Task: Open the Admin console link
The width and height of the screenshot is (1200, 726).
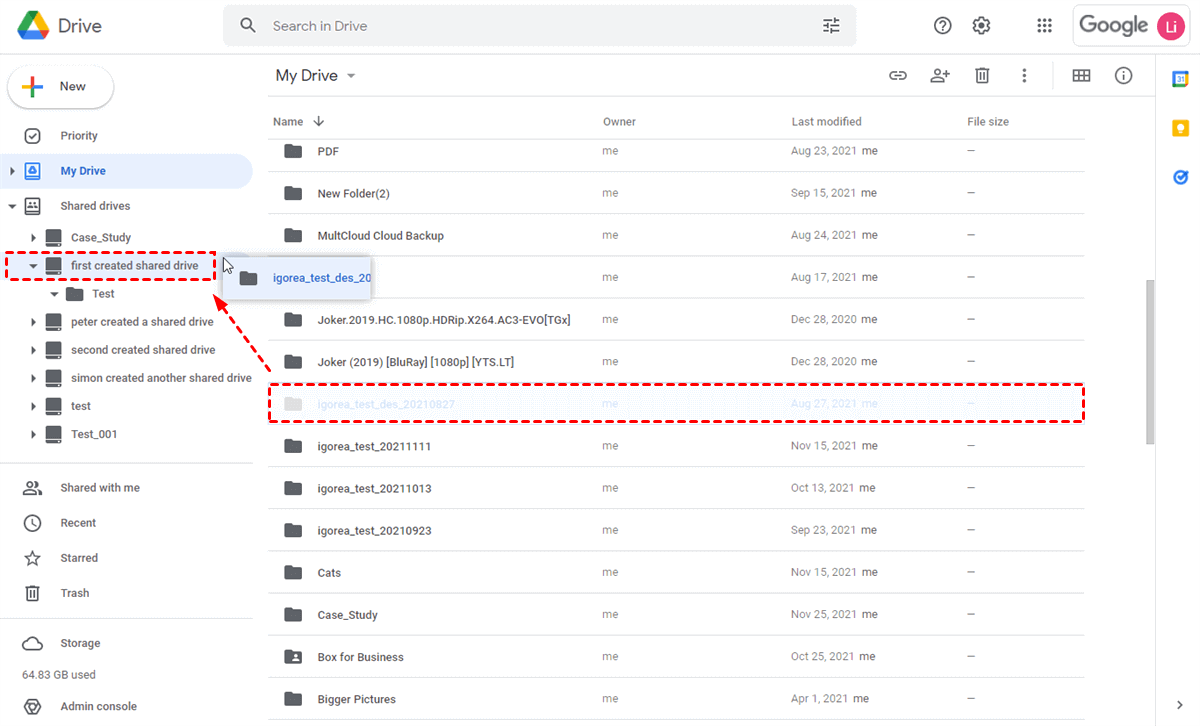Action: coord(98,706)
